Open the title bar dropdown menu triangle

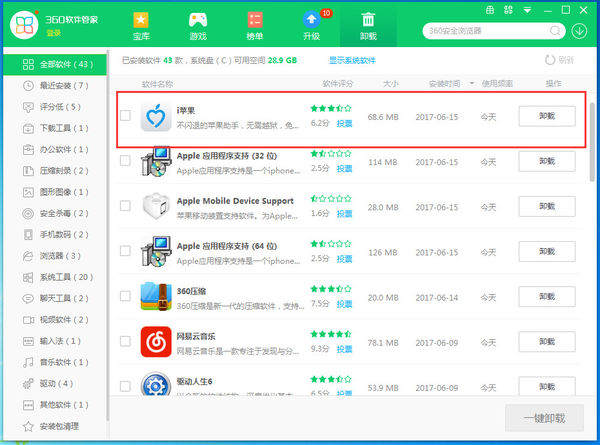coord(527,10)
